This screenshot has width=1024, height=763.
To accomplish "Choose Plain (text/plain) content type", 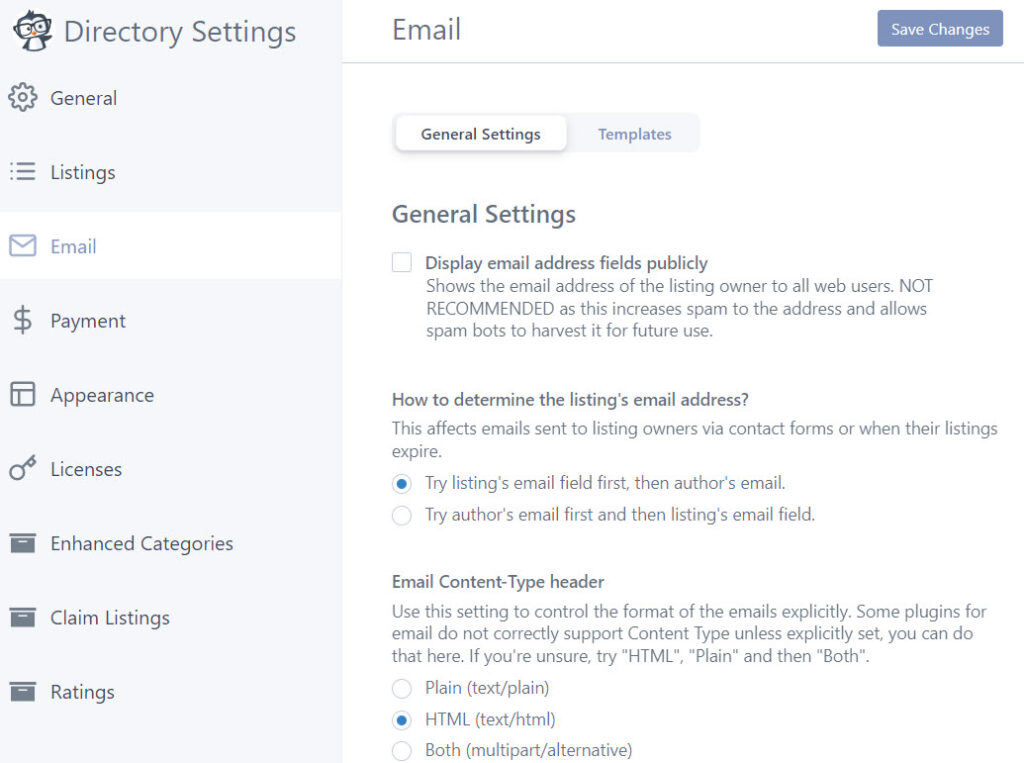I will (x=402, y=688).
